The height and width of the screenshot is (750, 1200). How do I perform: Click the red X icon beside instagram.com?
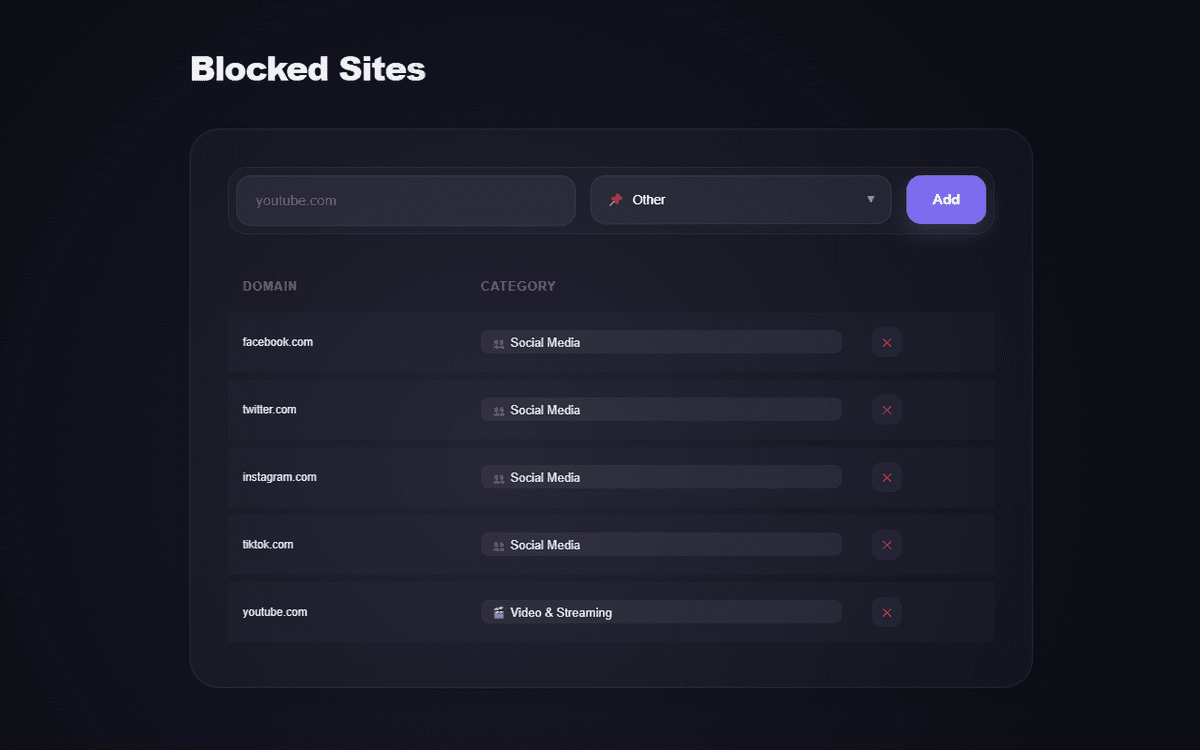point(886,477)
